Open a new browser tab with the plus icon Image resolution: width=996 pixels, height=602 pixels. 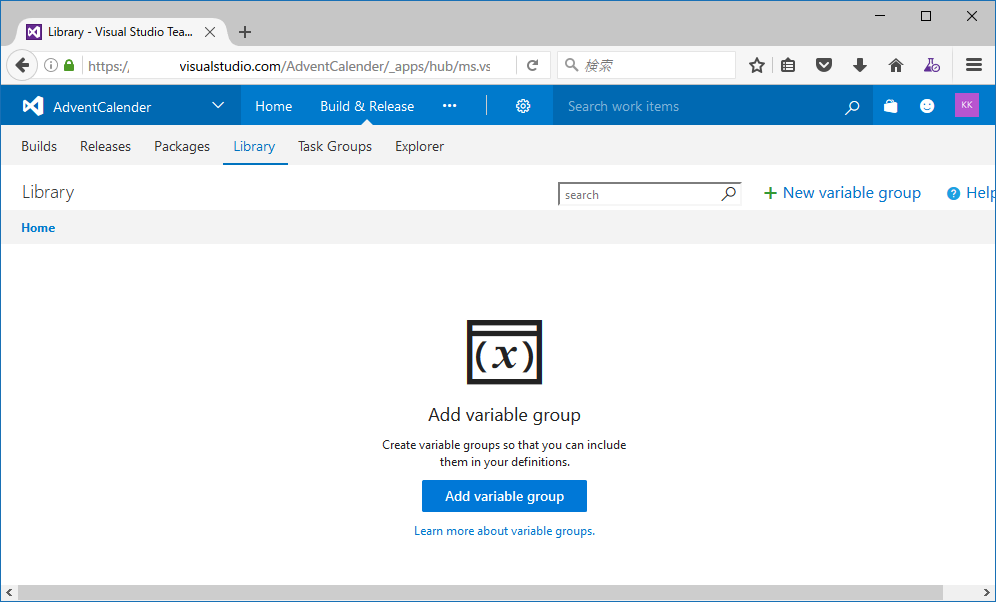245,32
